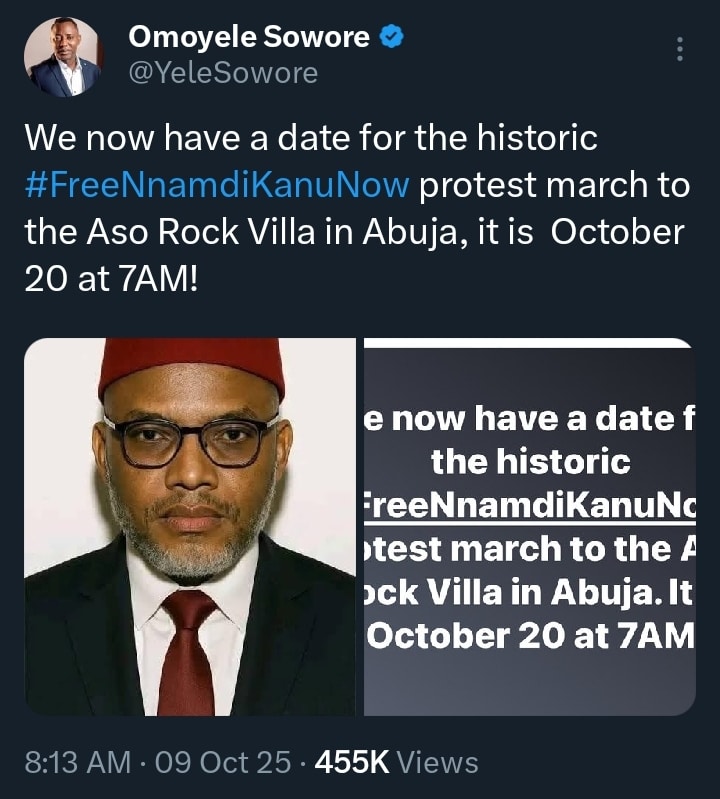Click "the historic" line in the image
720x799 pixels.
pos(530,462)
